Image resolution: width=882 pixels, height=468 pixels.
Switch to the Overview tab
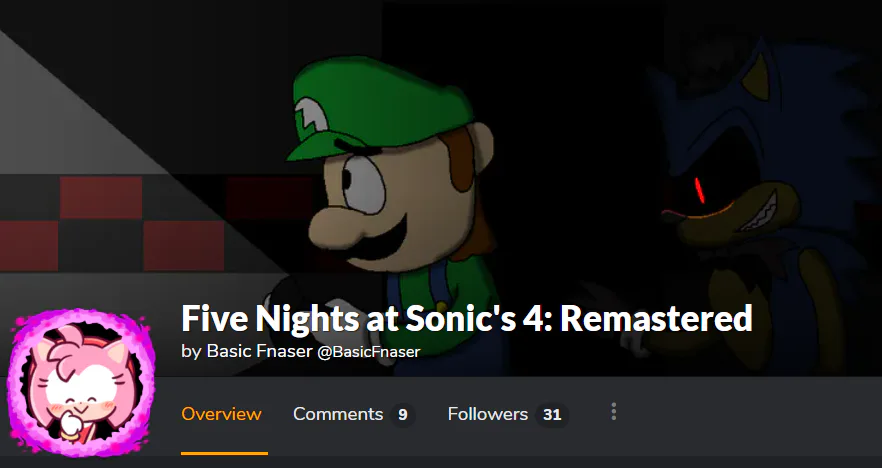pyautogui.click(x=222, y=414)
